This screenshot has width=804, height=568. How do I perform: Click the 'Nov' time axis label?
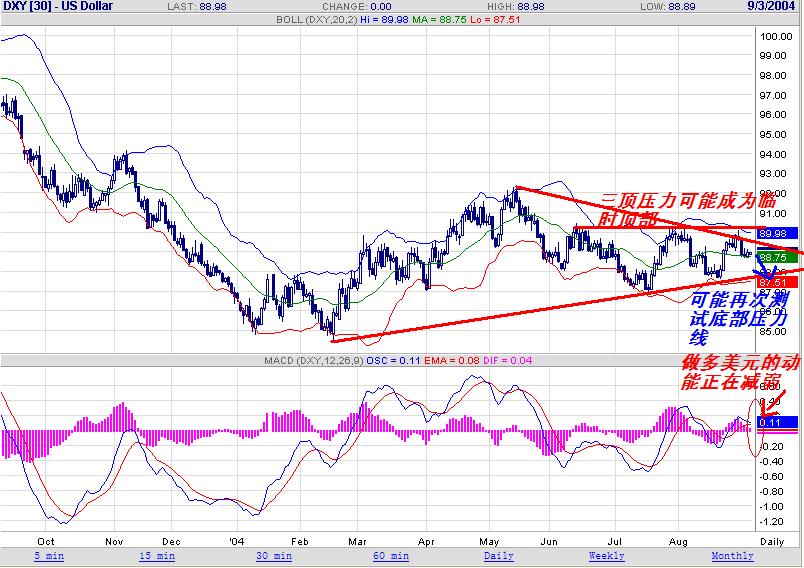(x=114, y=541)
